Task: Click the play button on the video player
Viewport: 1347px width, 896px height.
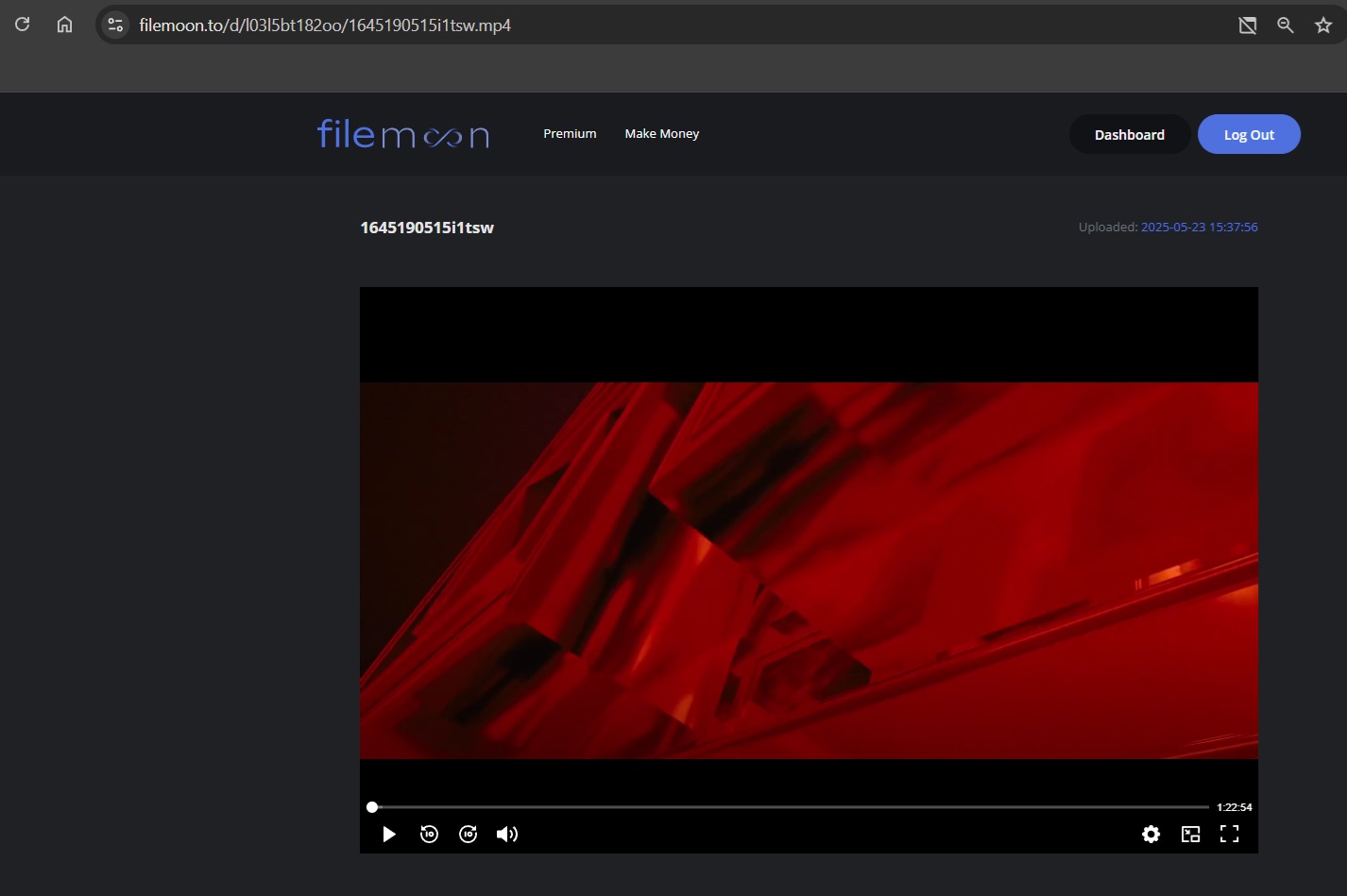Action: (389, 834)
